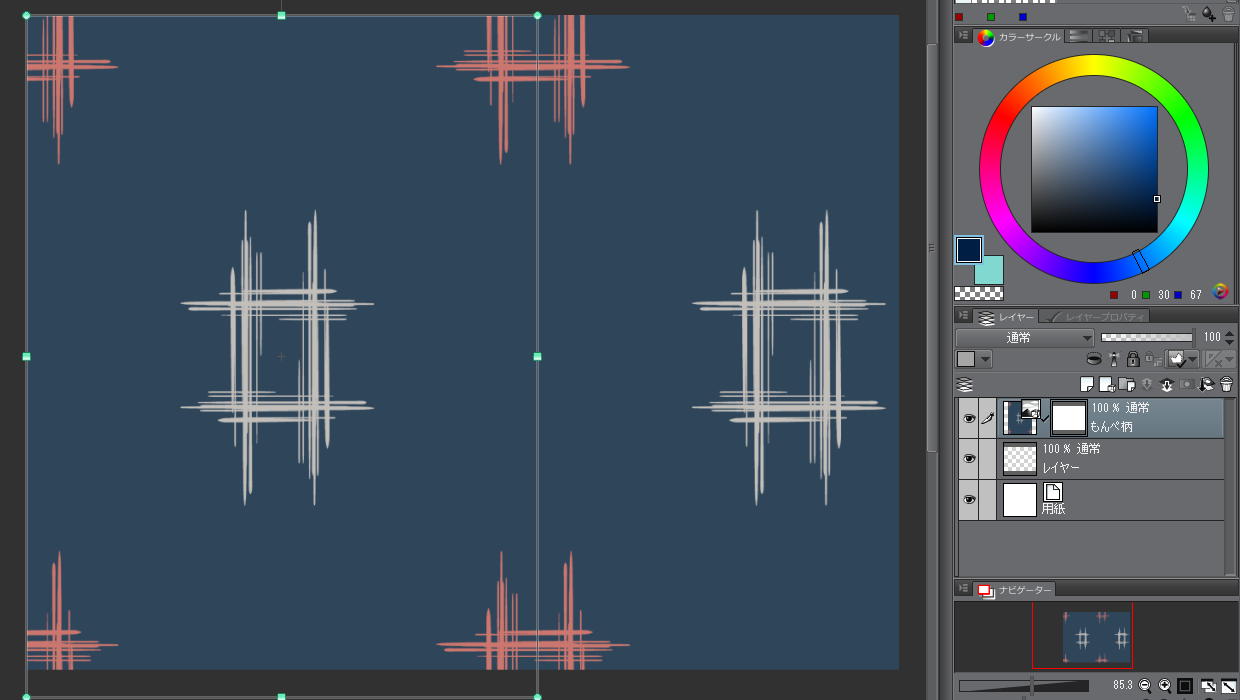This screenshot has width=1240, height=700.
Task: Click the fit to screen icon
Action: tap(1208, 686)
